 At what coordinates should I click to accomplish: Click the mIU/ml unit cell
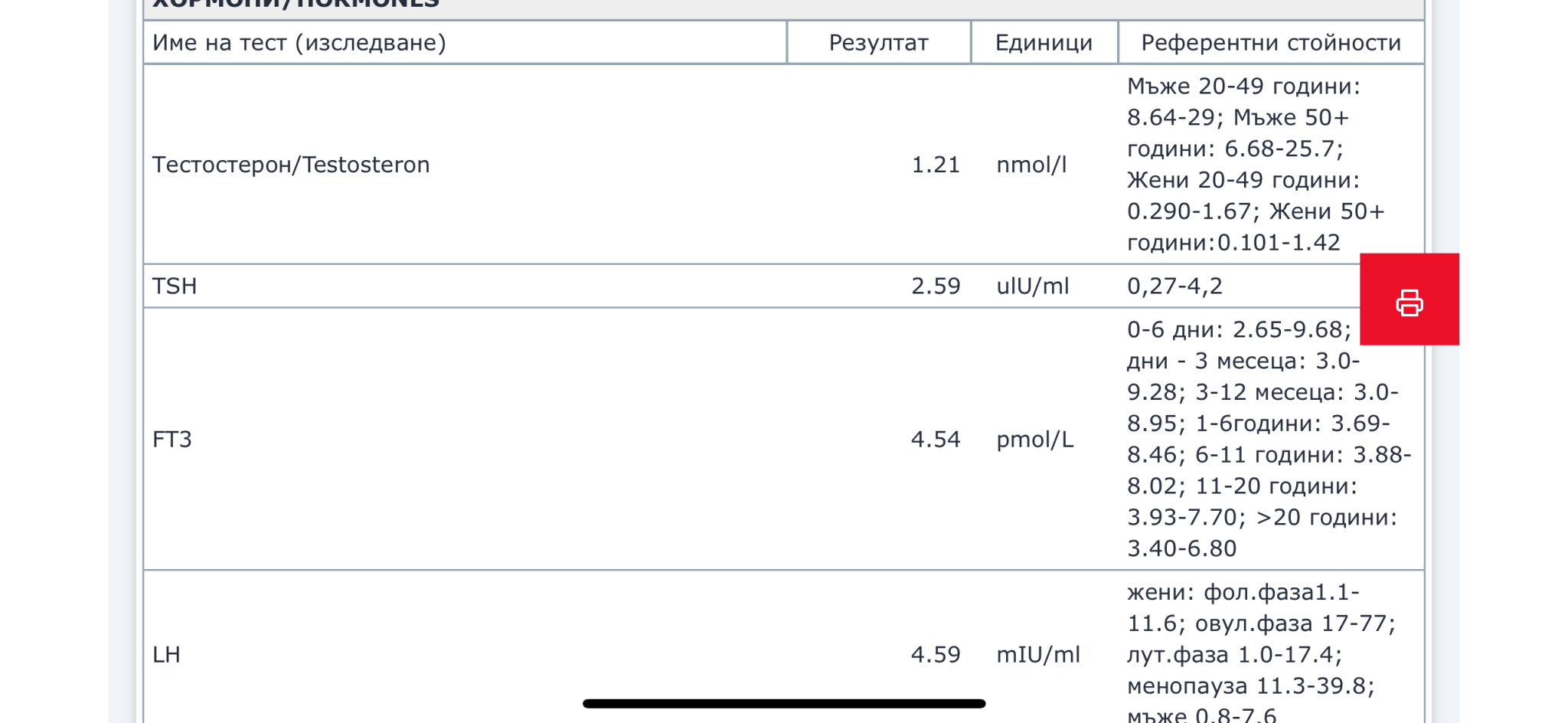pyautogui.click(x=1037, y=654)
